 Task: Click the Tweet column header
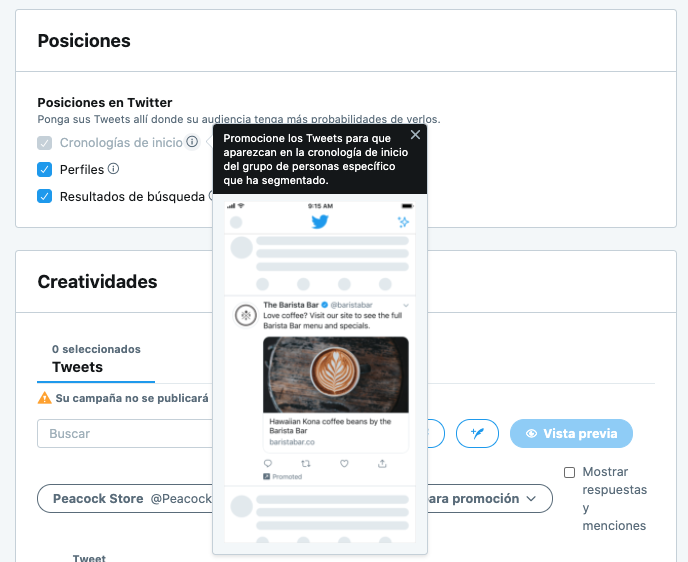tap(89, 557)
